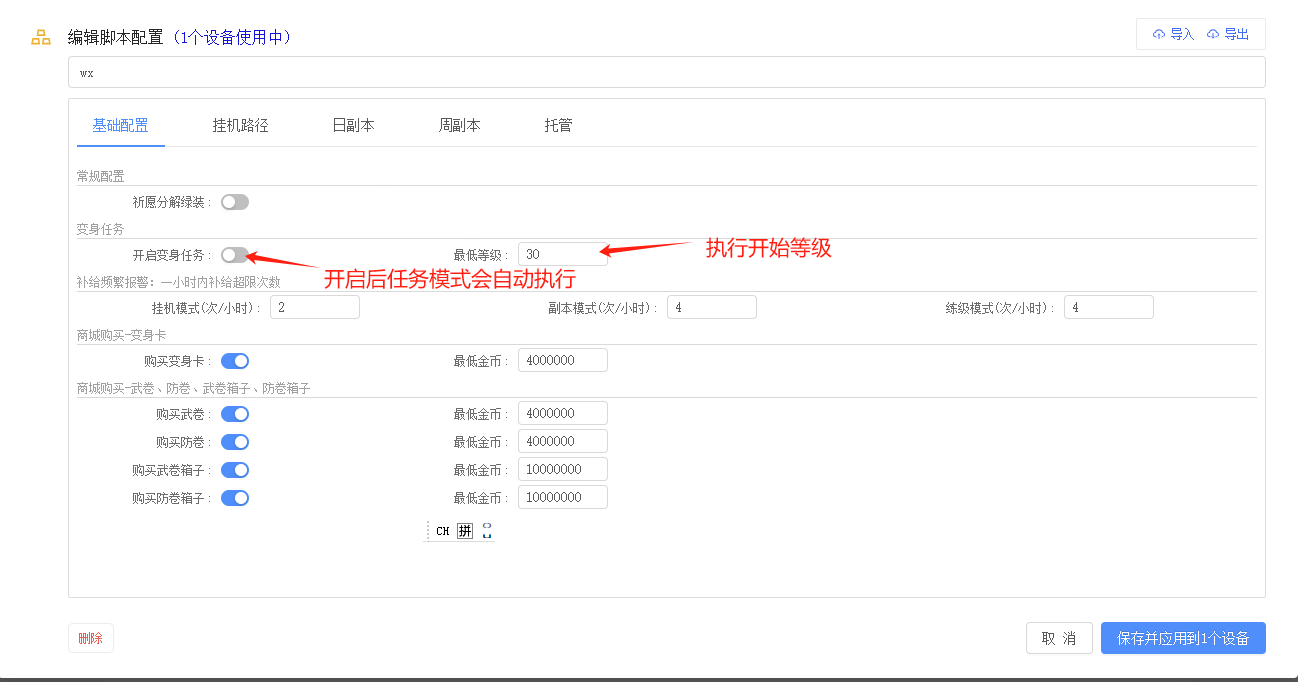The height and width of the screenshot is (682, 1298).
Task: Click the 拼 input method icon
Action: click(x=465, y=531)
